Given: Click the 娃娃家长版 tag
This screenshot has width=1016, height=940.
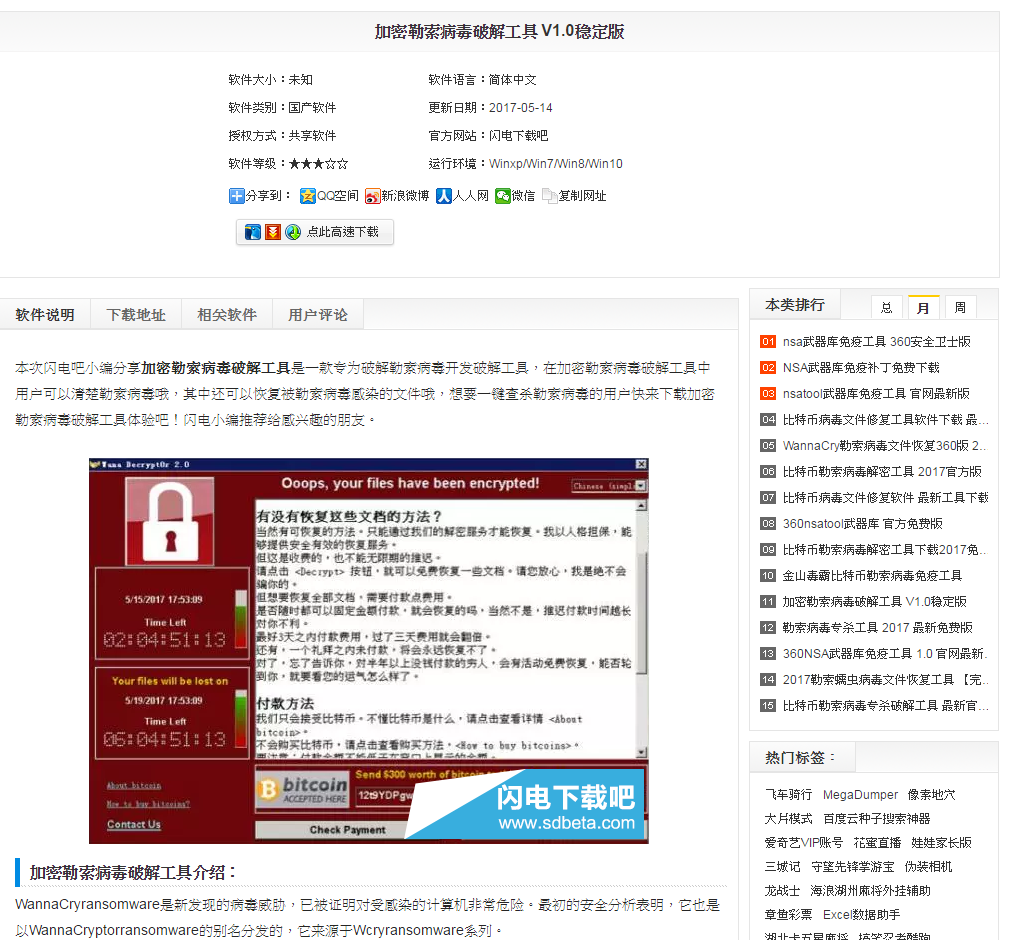Looking at the screenshot, I should pos(941,842).
